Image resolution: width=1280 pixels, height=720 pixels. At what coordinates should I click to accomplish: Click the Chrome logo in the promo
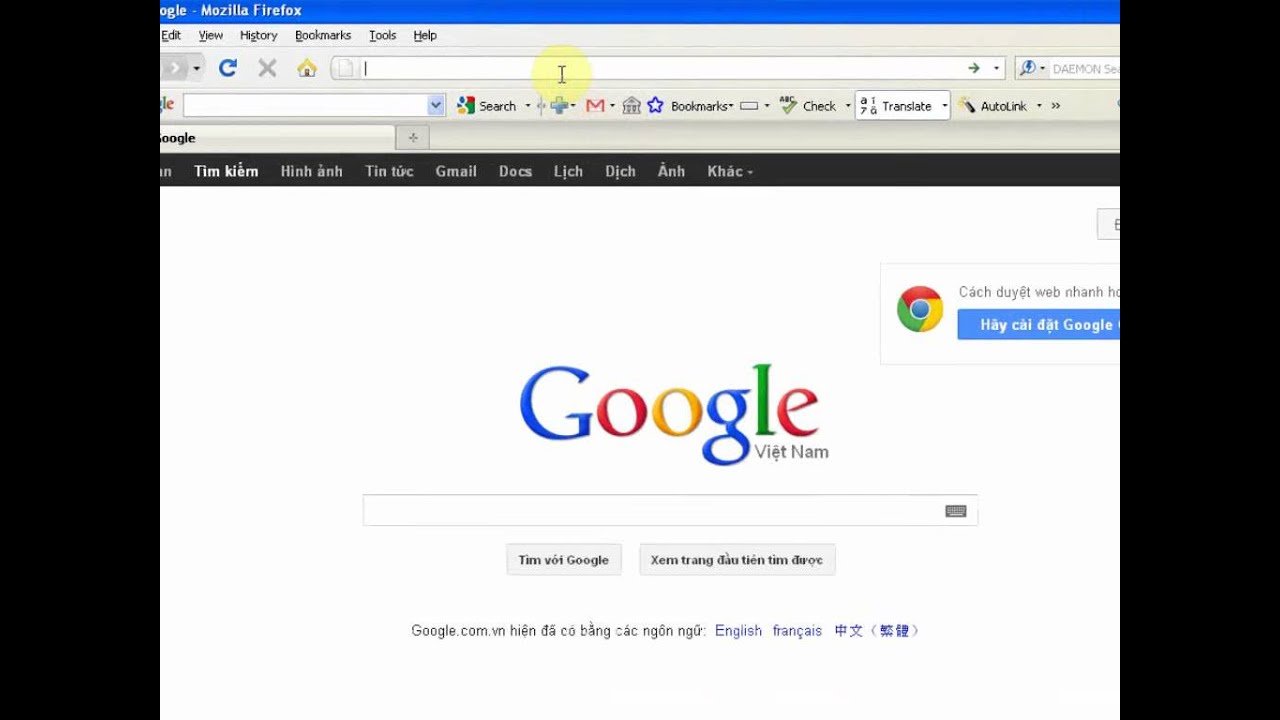920,309
